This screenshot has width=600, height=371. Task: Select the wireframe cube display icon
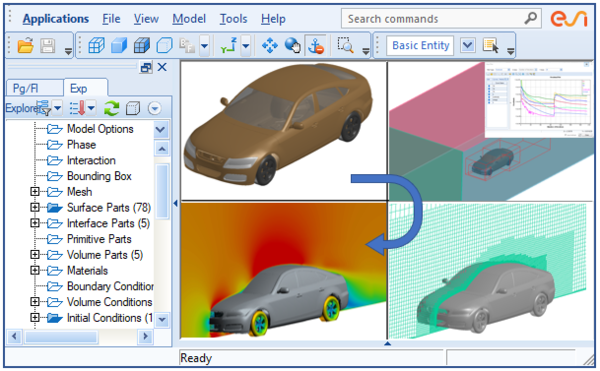click(96, 46)
